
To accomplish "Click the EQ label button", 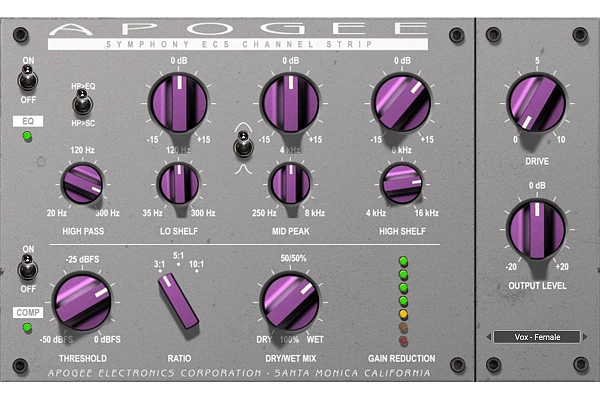I will (28, 121).
